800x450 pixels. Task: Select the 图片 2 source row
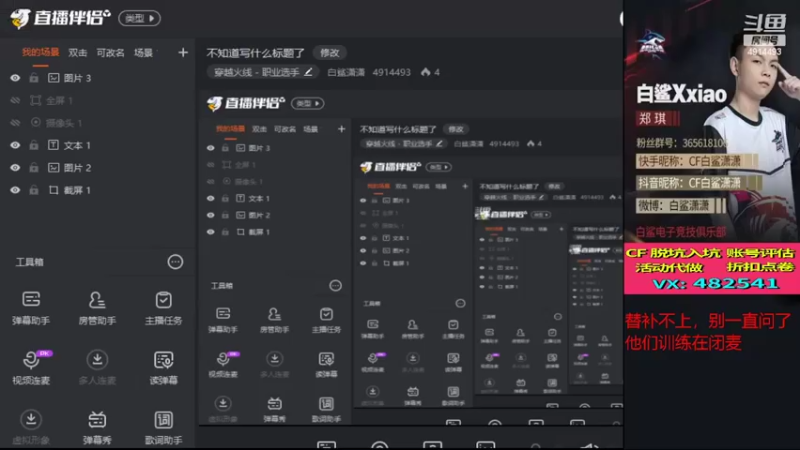(x=97, y=168)
